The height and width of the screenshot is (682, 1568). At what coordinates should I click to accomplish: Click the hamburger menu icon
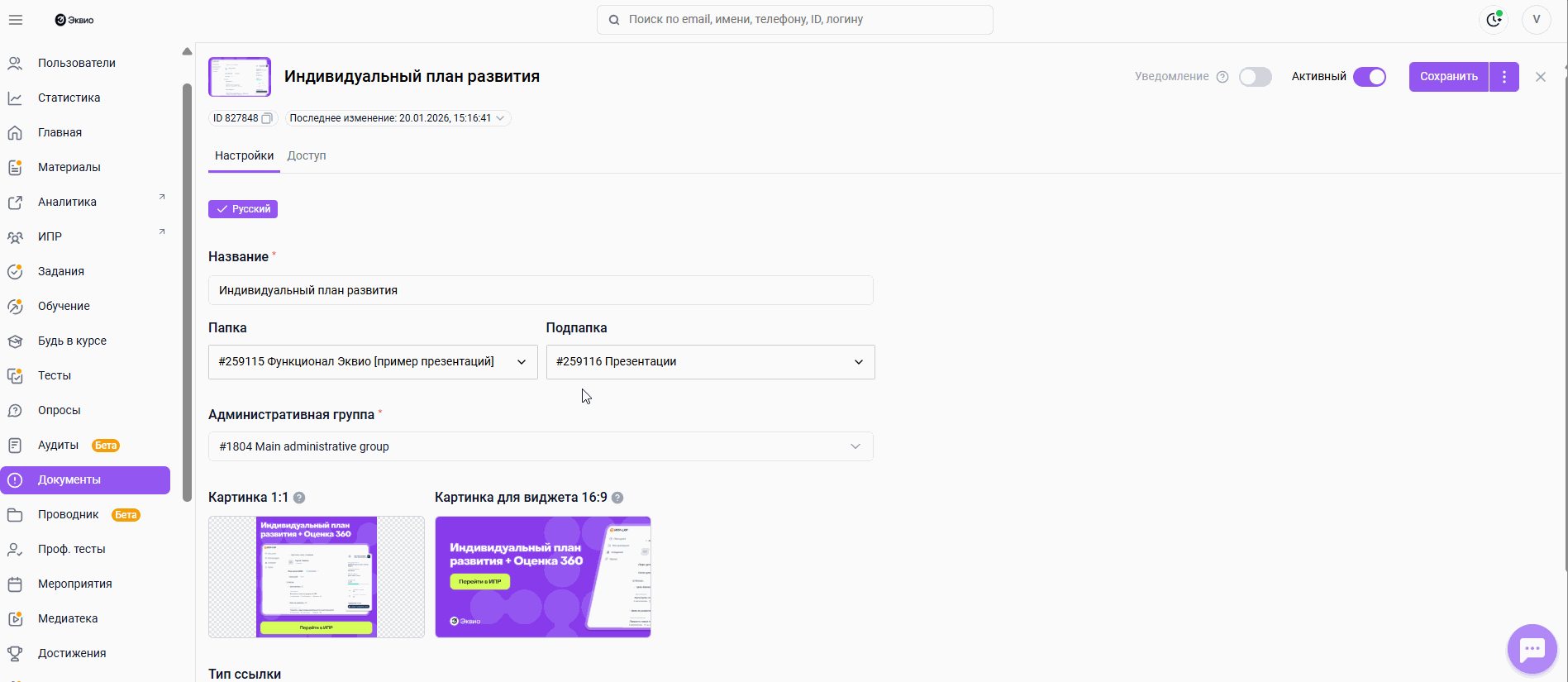[16, 20]
